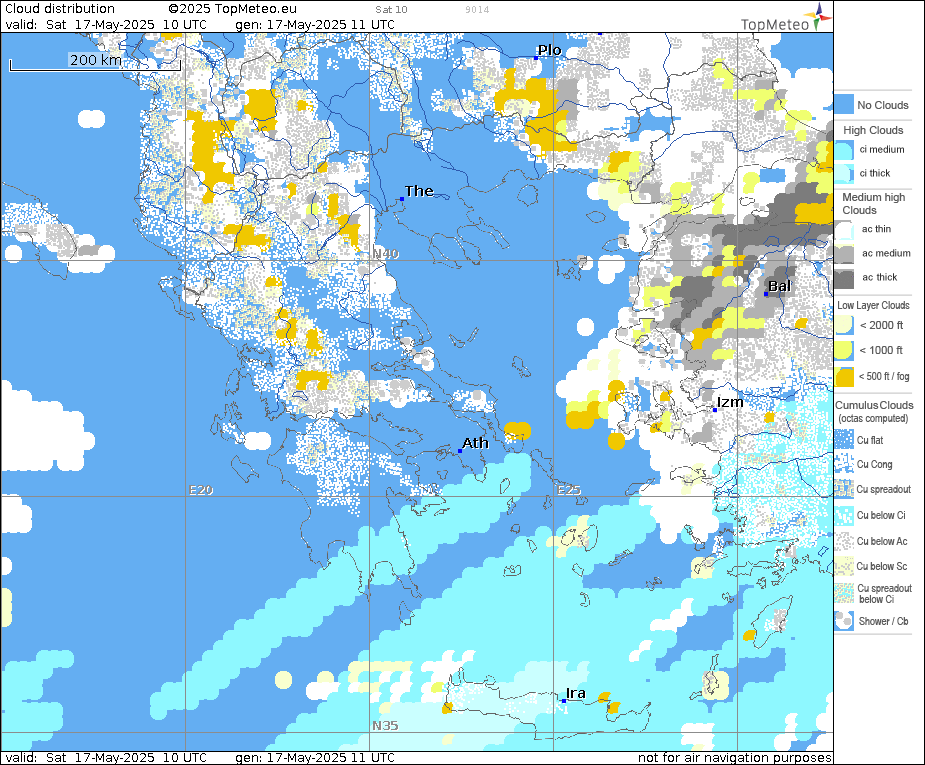
Task: Click the 'Ath' city marker on the map
Action: (x=460, y=451)
